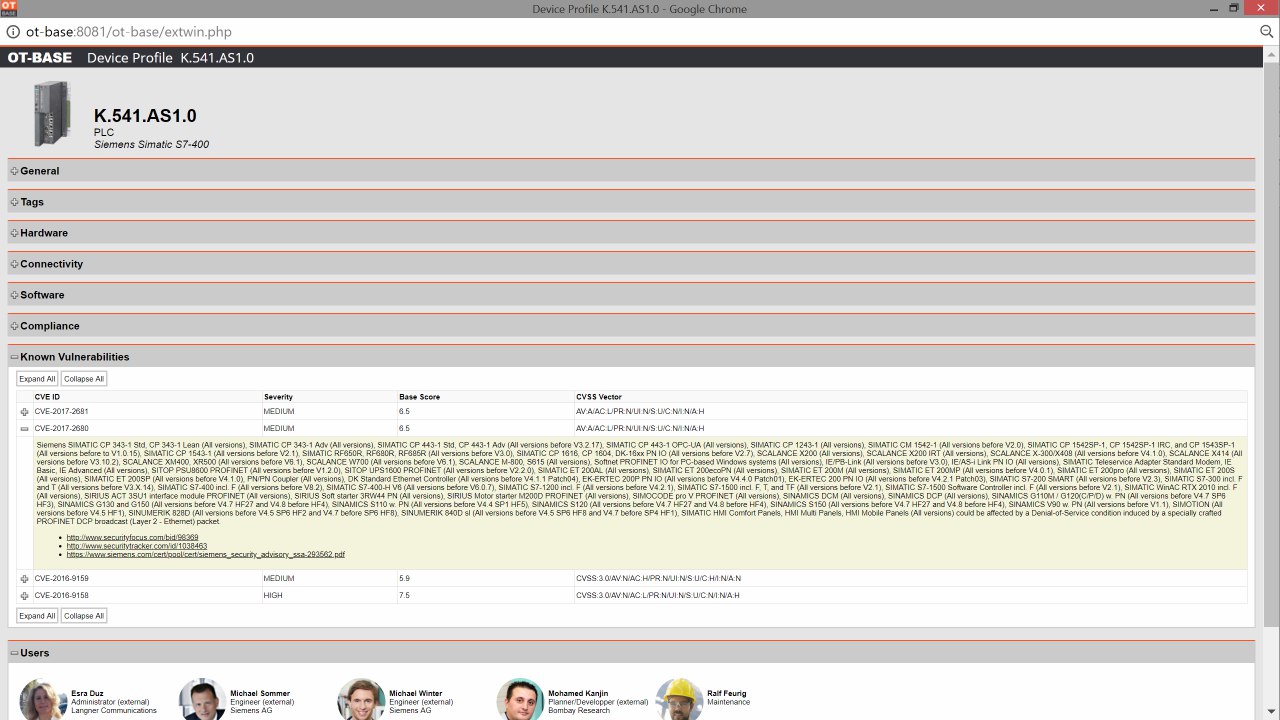
Task: Click the OT-BASE logo in the title bar
Action: [40, 58]
